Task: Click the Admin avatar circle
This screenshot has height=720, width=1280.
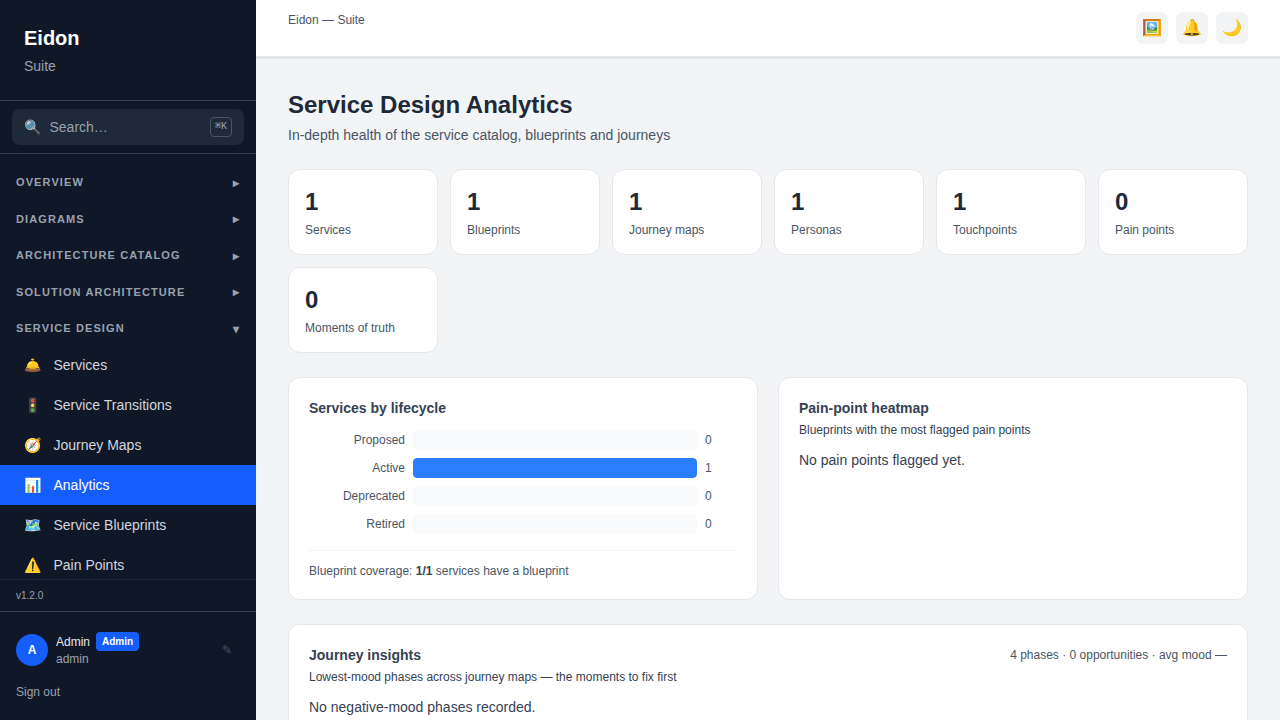Action: point(32,650)
